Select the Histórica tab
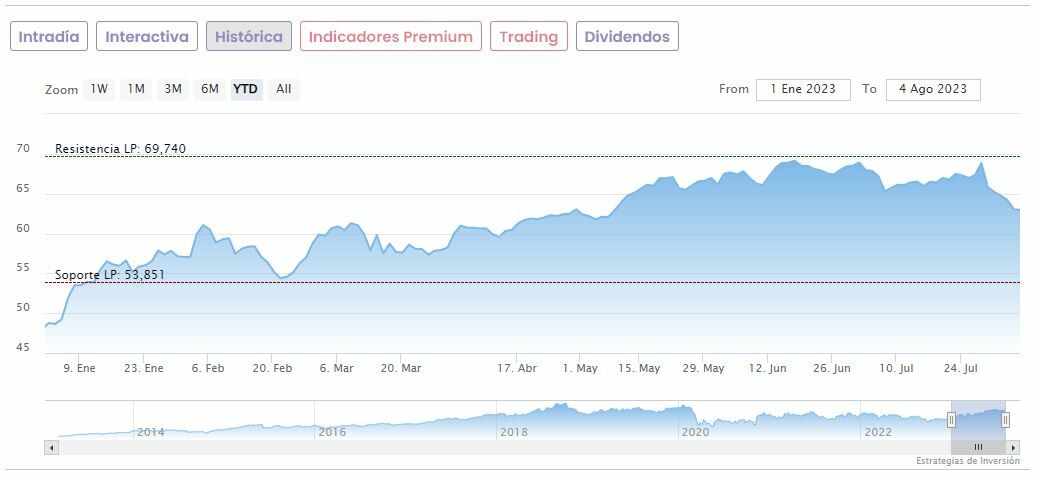The height and width of the screenshot is (480, 1039). 249,37
